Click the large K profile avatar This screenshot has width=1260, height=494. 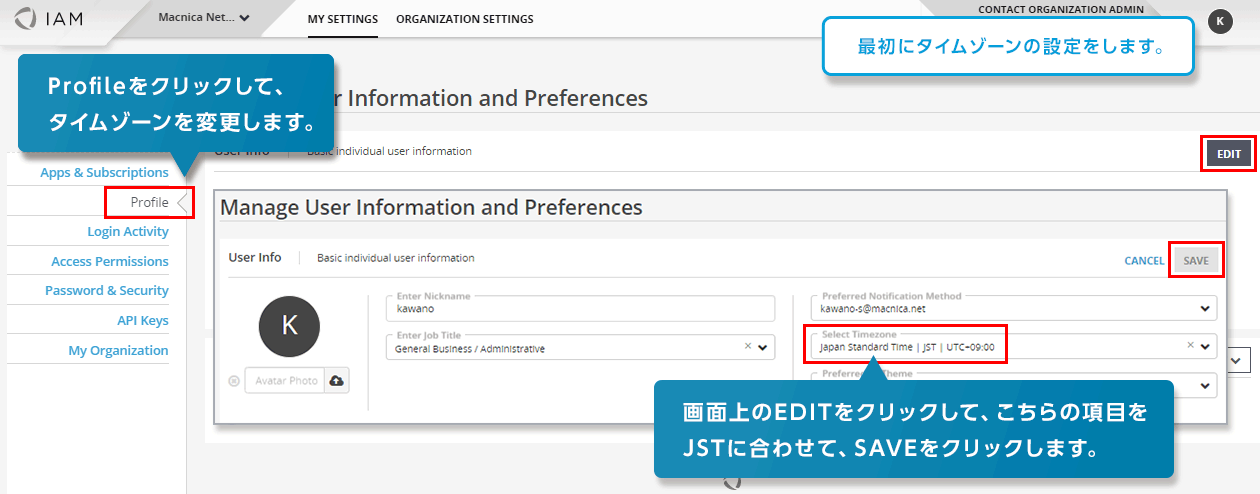coord(289,325)
